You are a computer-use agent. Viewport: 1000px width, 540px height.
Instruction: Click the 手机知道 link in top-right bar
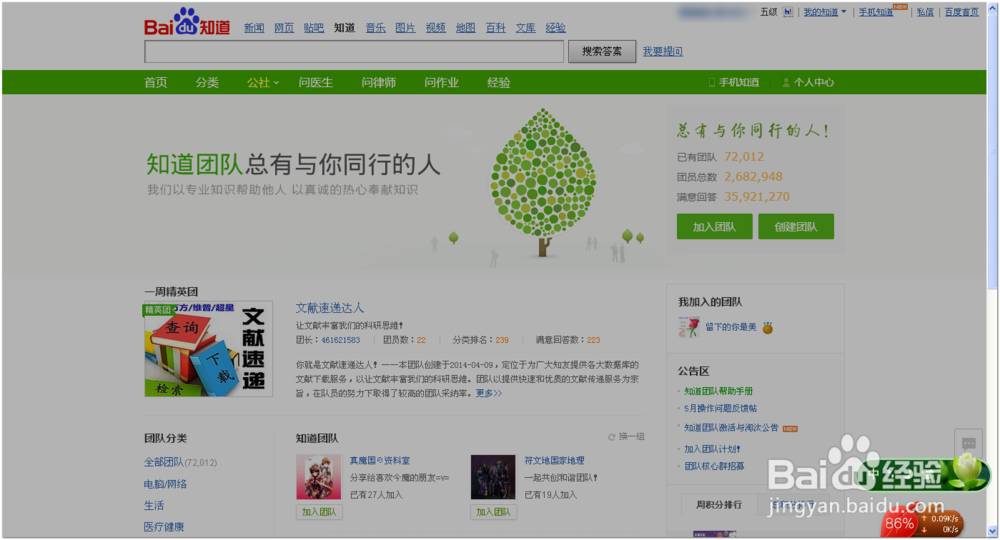point(876,12)
